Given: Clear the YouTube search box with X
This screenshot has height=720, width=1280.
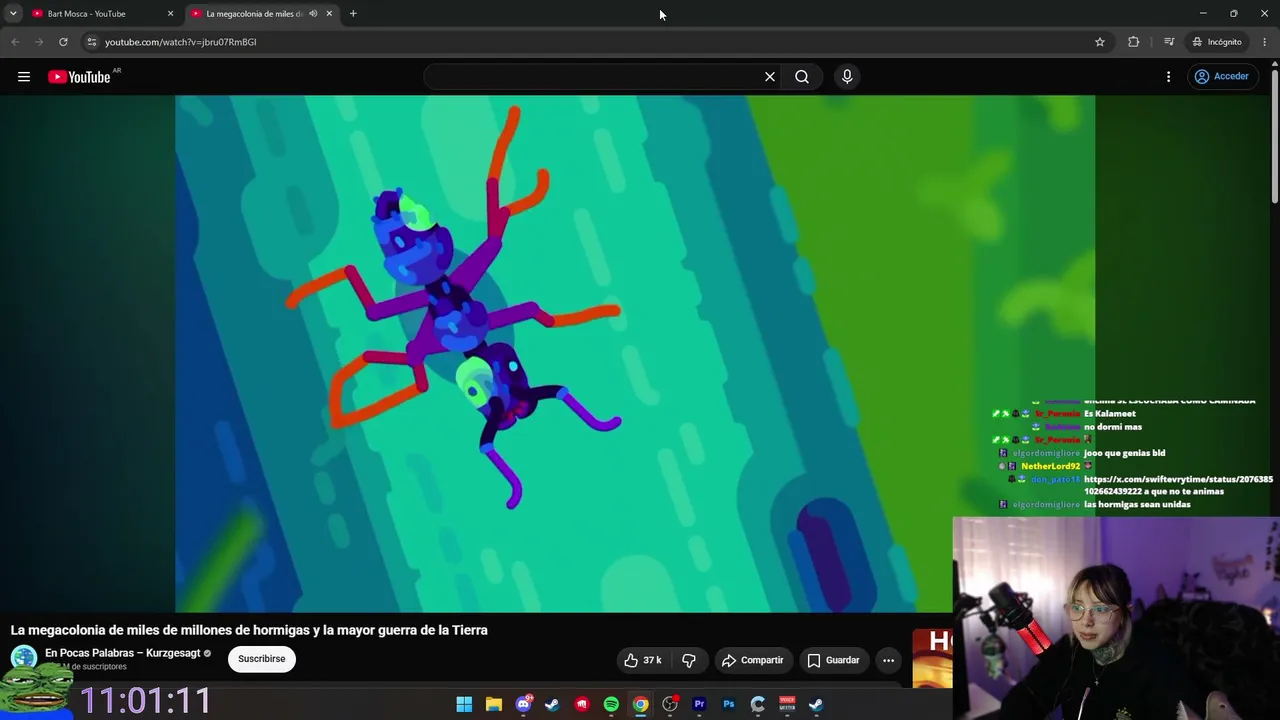Looking at the screenshot, I should [x=770, y=77].
